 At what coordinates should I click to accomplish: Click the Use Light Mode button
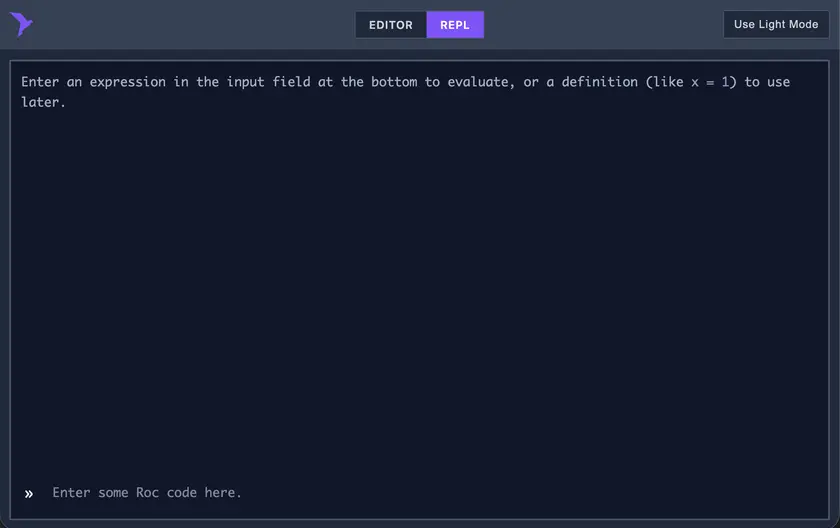click(x=776, y=24)
